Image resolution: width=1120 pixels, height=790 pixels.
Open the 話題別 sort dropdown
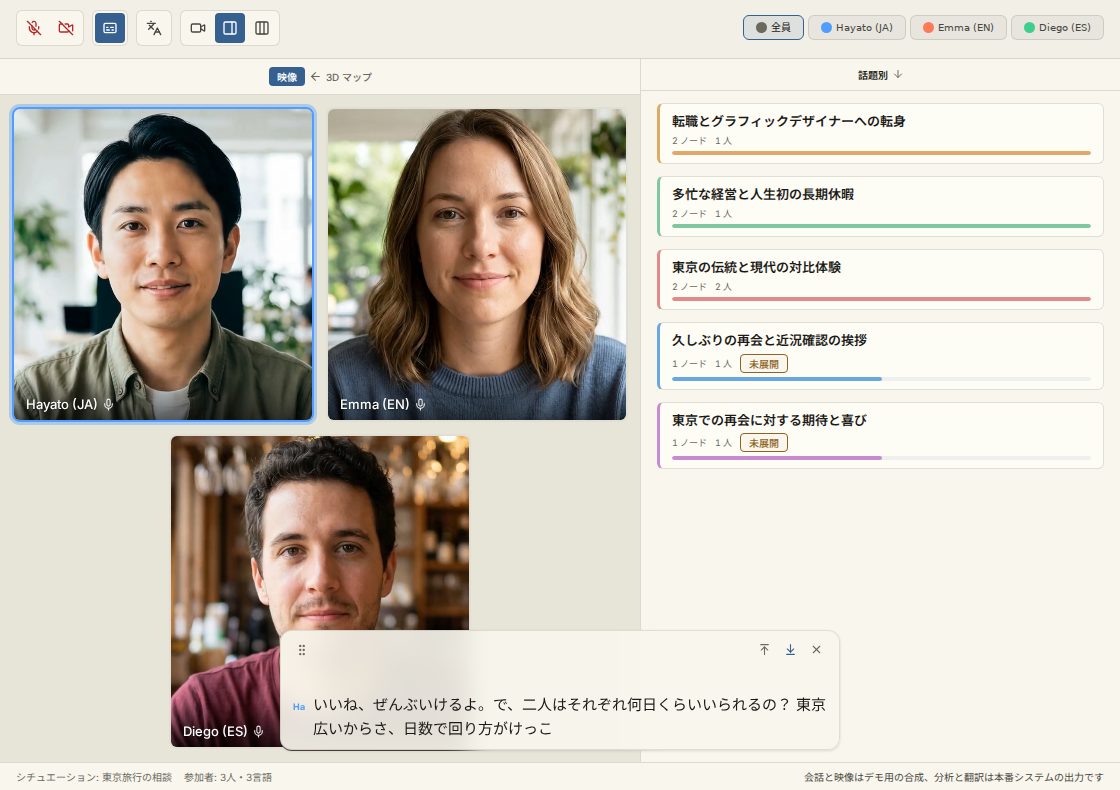point(880,75)
